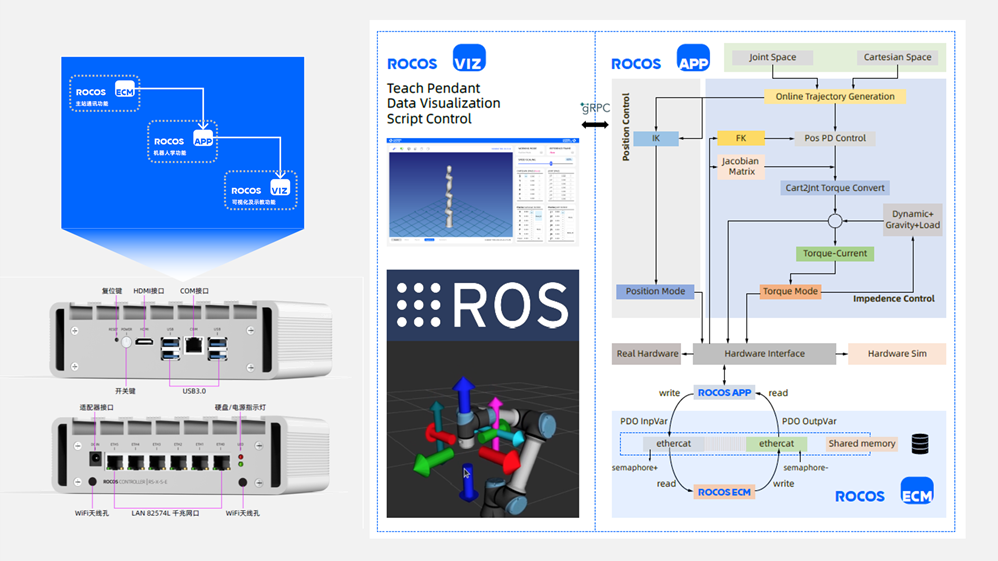Click the HDMI port on the controller
The image size is (998, 561).
coord(144,343)
